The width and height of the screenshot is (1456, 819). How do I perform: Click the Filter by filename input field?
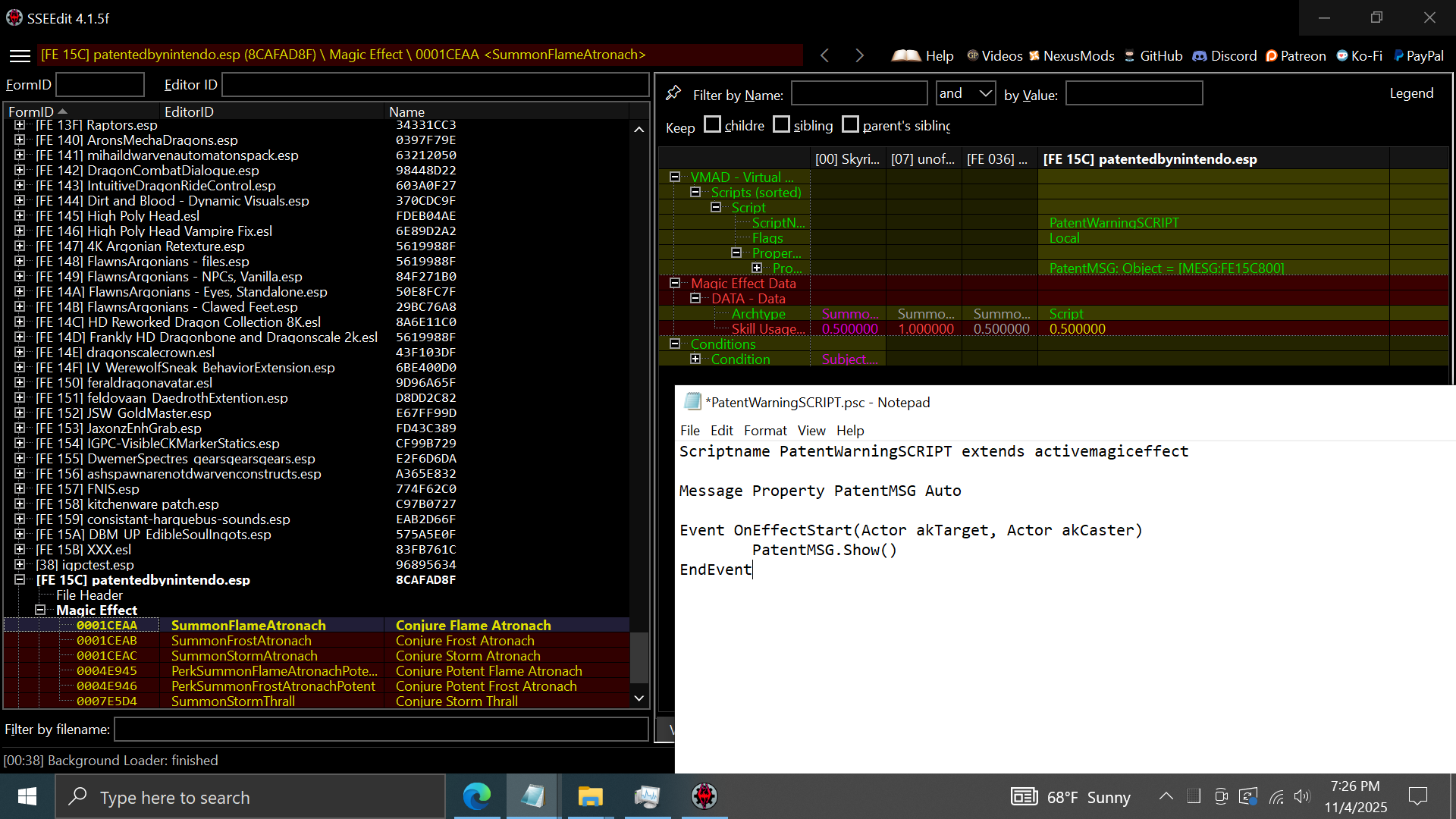click(x=381, y=730)
